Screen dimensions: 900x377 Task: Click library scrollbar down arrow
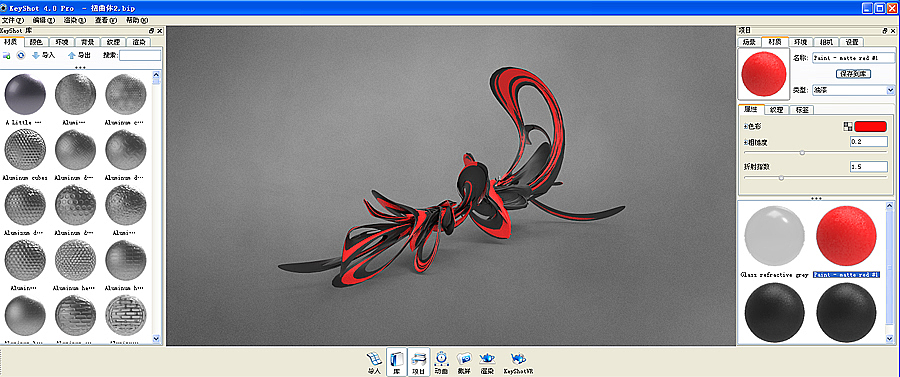tap(156, 340)
